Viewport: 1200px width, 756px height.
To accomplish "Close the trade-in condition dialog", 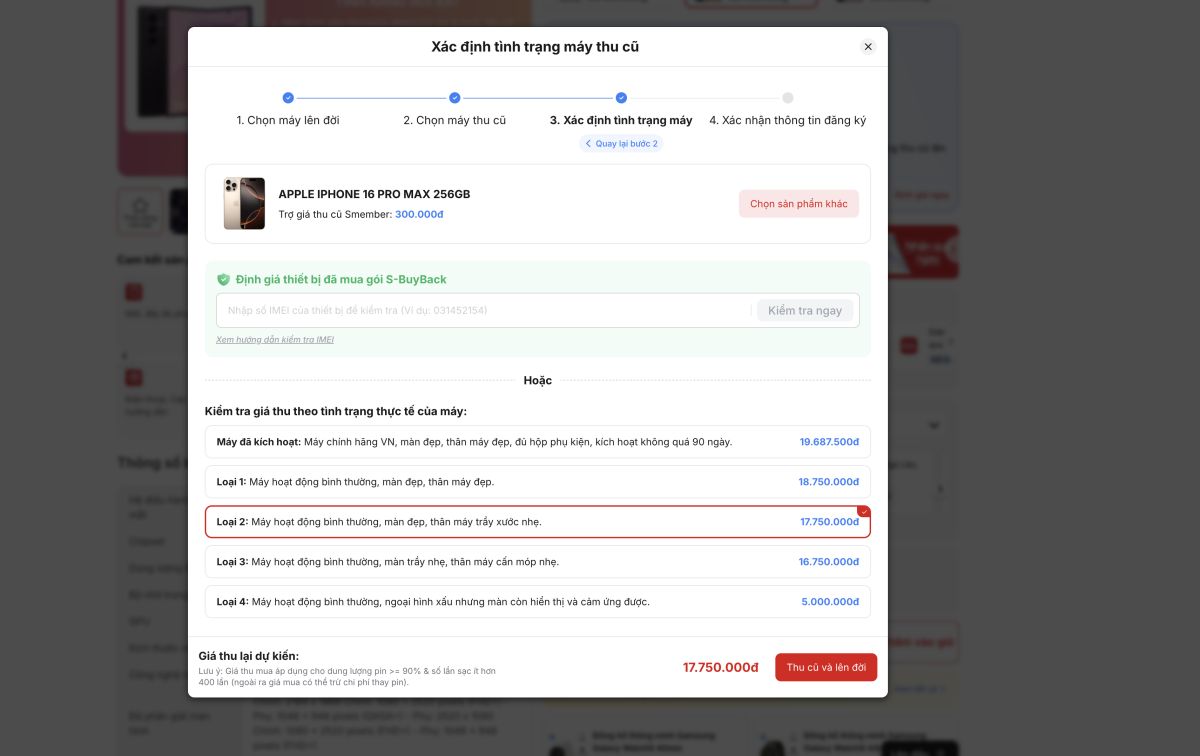I will (868, 47).
